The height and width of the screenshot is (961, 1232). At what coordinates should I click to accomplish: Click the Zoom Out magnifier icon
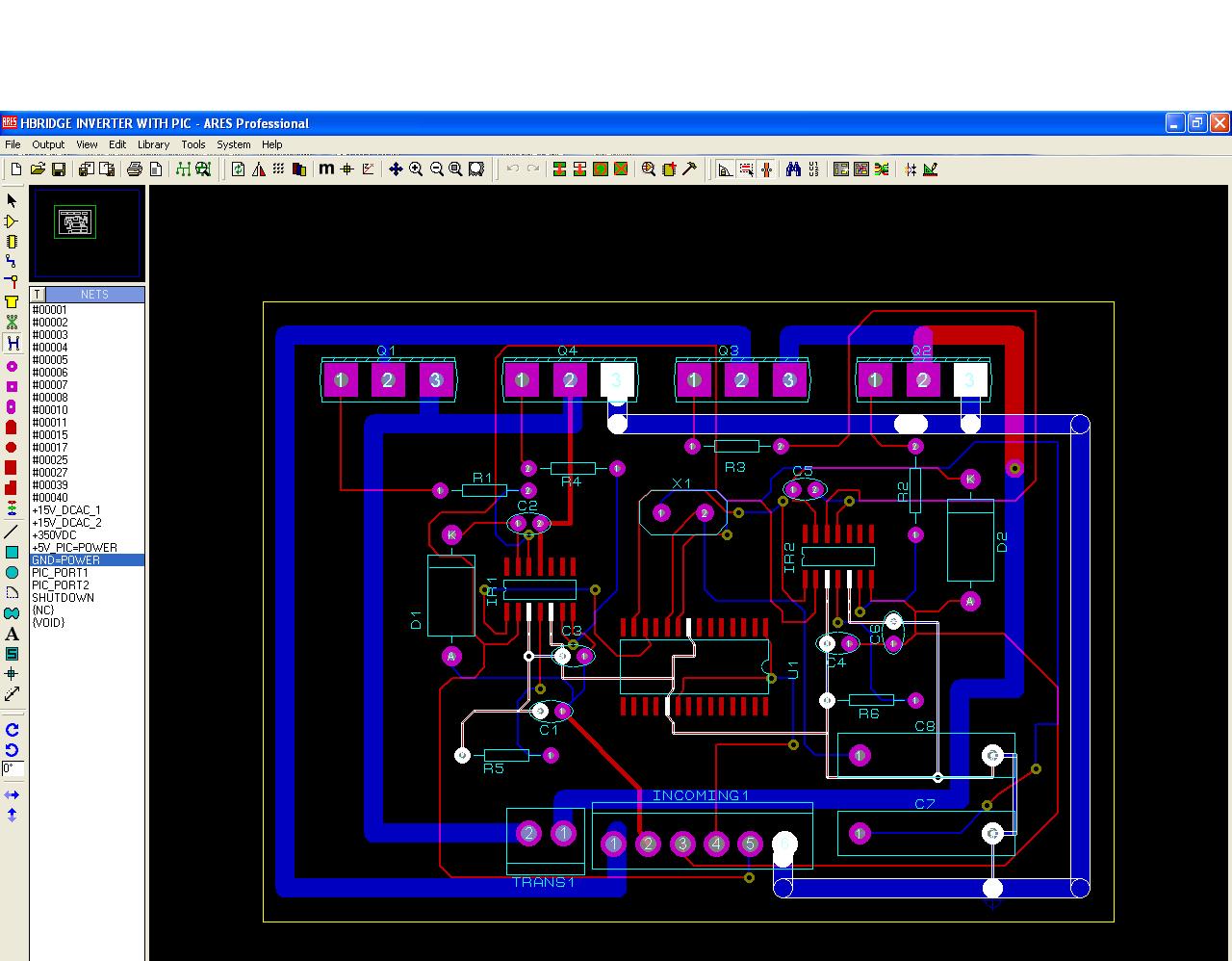click(x=436, y=169)
